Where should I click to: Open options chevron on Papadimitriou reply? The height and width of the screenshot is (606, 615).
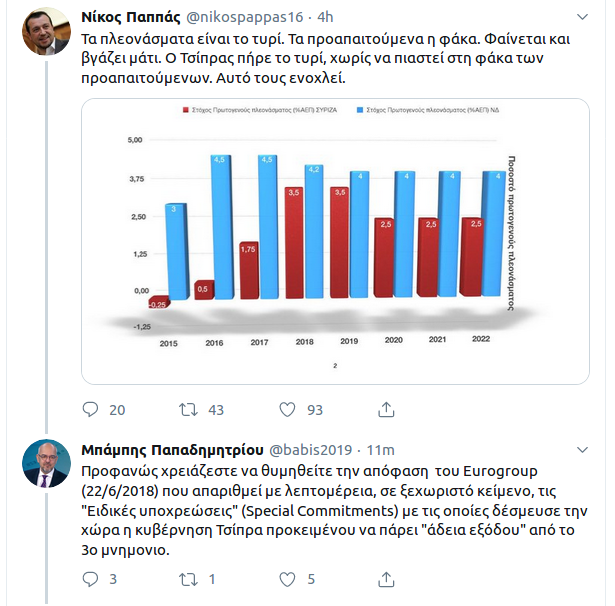tap(582, 449)
